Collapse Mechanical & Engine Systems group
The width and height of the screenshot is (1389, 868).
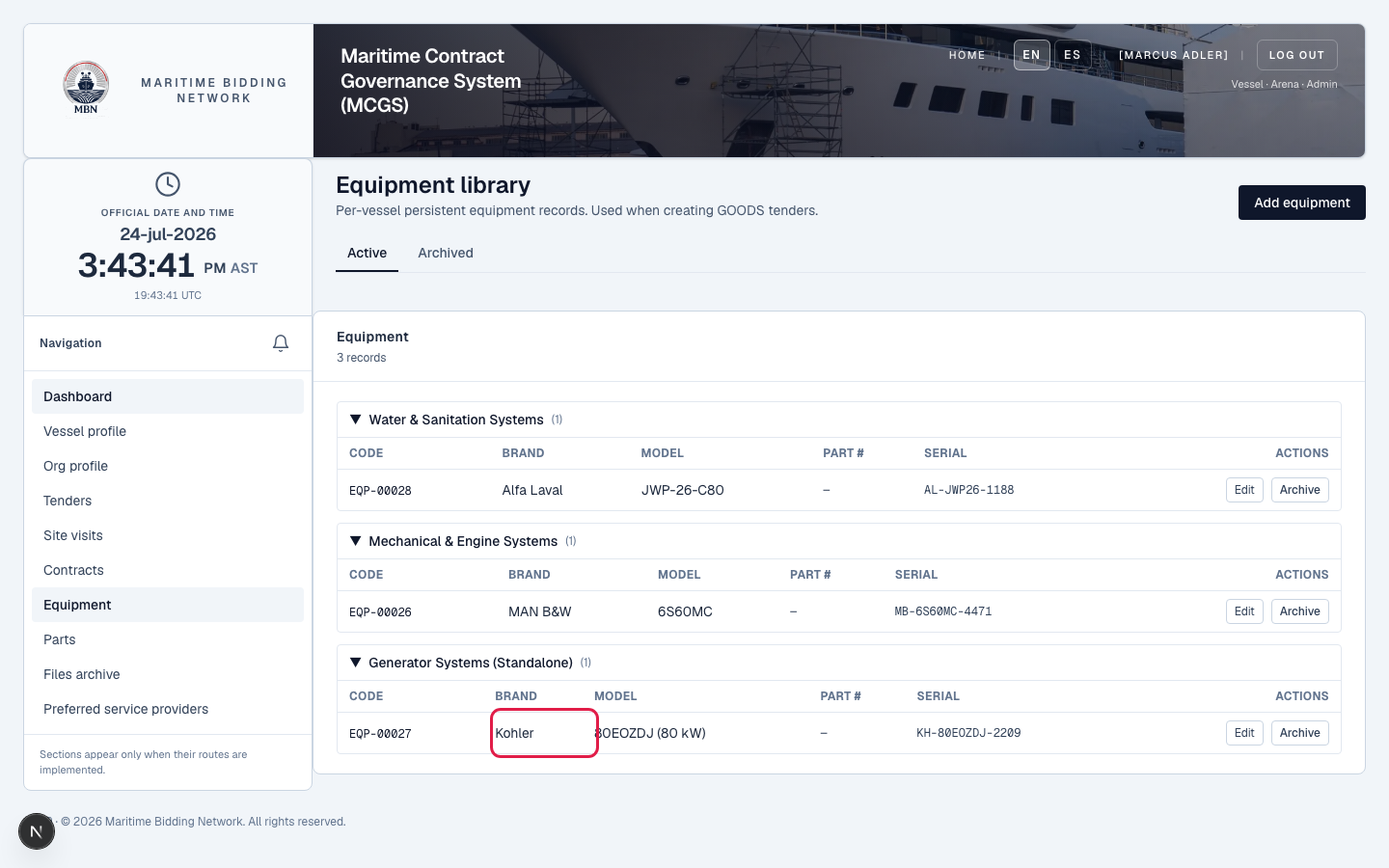click(356, 541)
